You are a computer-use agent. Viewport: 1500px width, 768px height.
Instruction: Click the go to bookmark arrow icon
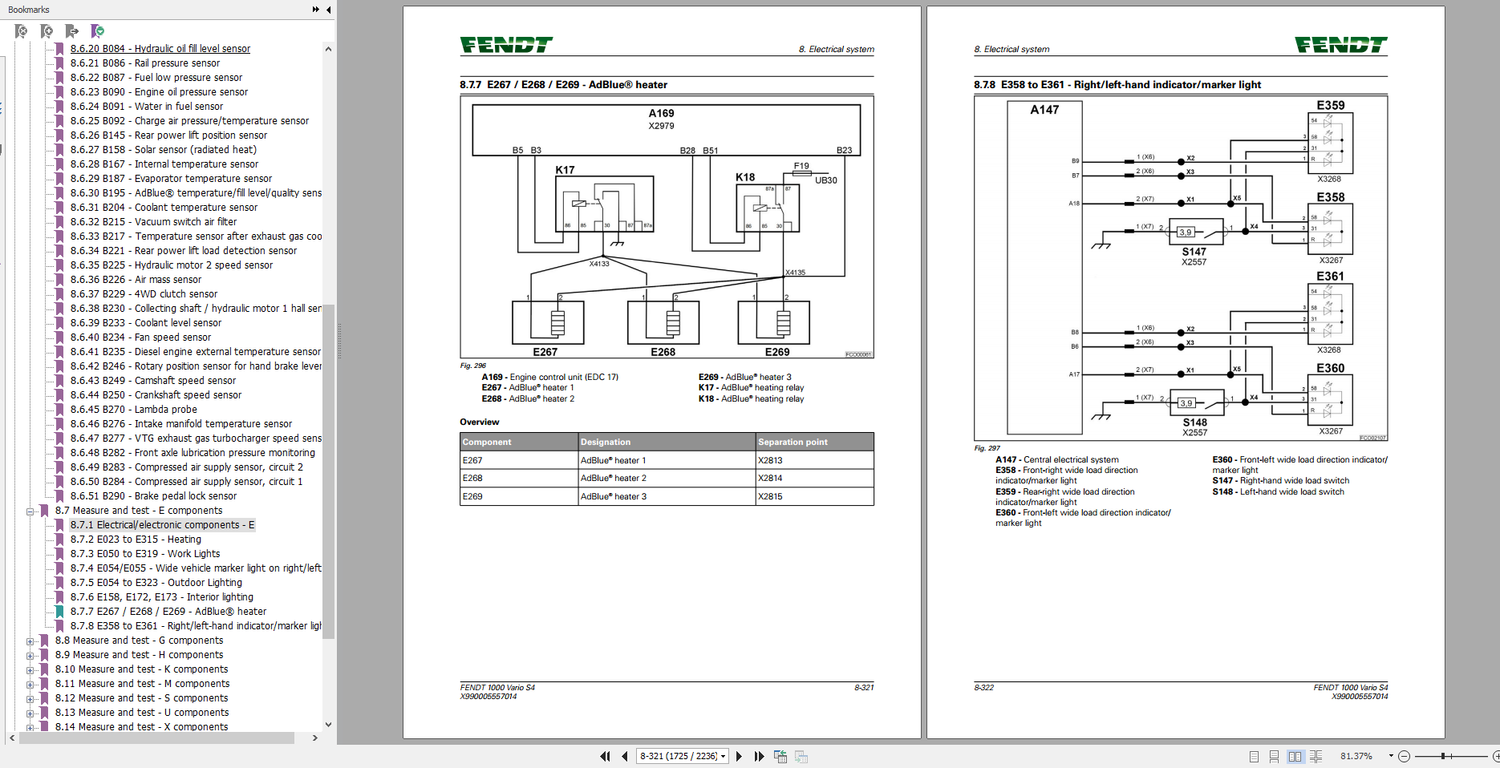pos(72,31)
